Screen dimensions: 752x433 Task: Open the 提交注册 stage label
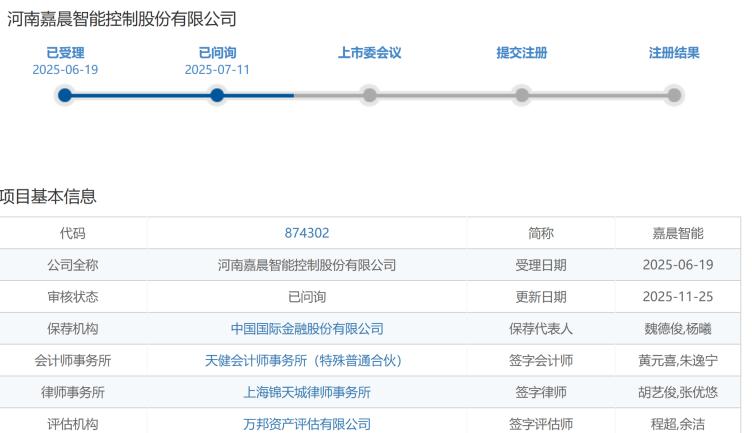point(522,53)
